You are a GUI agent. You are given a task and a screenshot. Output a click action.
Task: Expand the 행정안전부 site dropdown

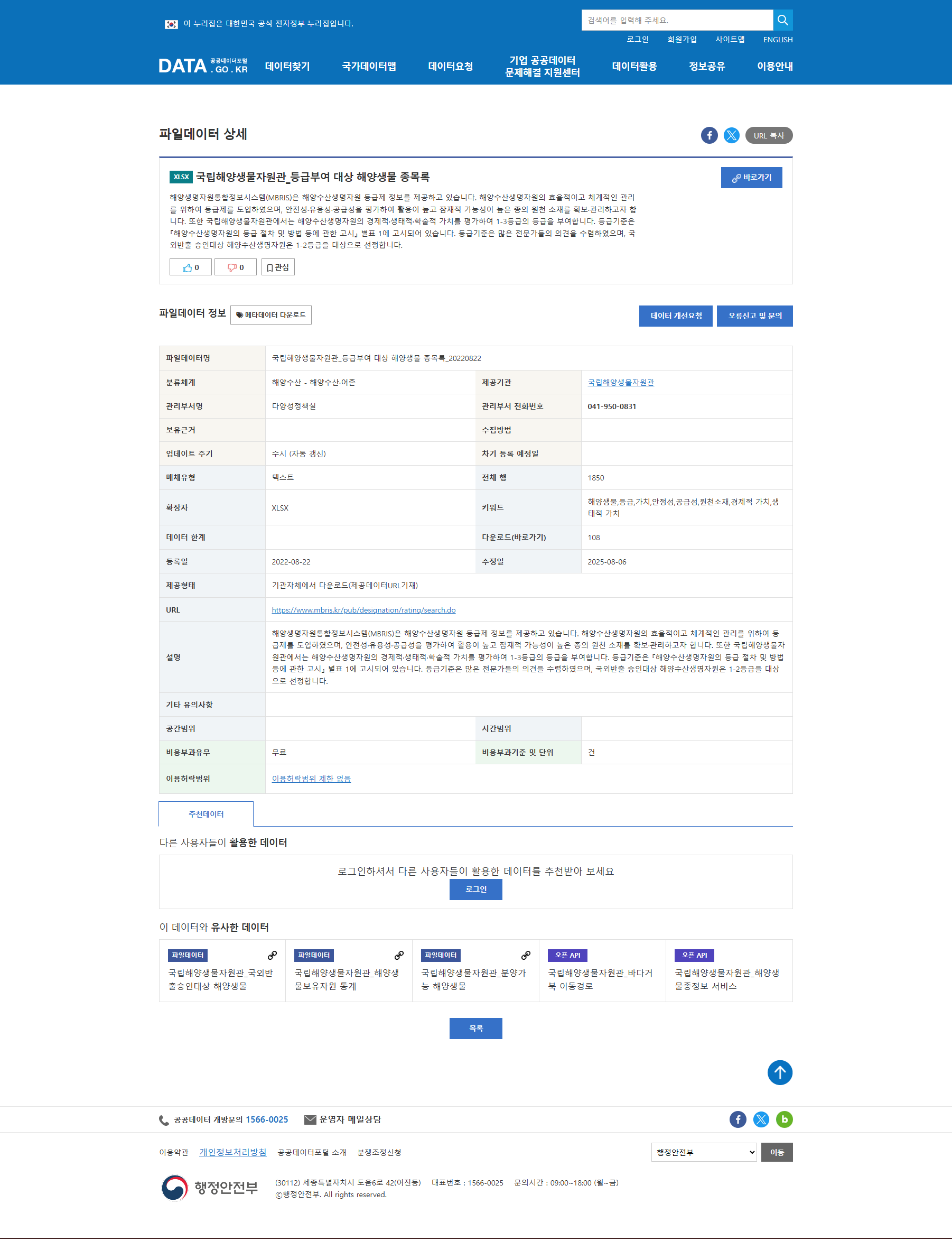(x=703, y=1152)
